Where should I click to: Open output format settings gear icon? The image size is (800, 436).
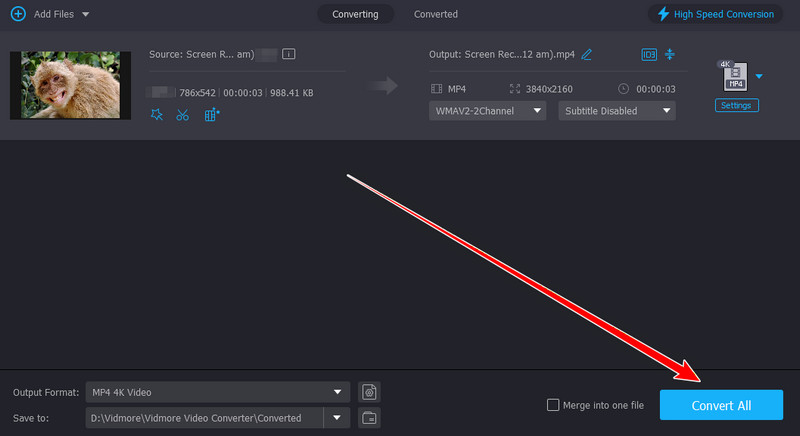tap(369, 391)
